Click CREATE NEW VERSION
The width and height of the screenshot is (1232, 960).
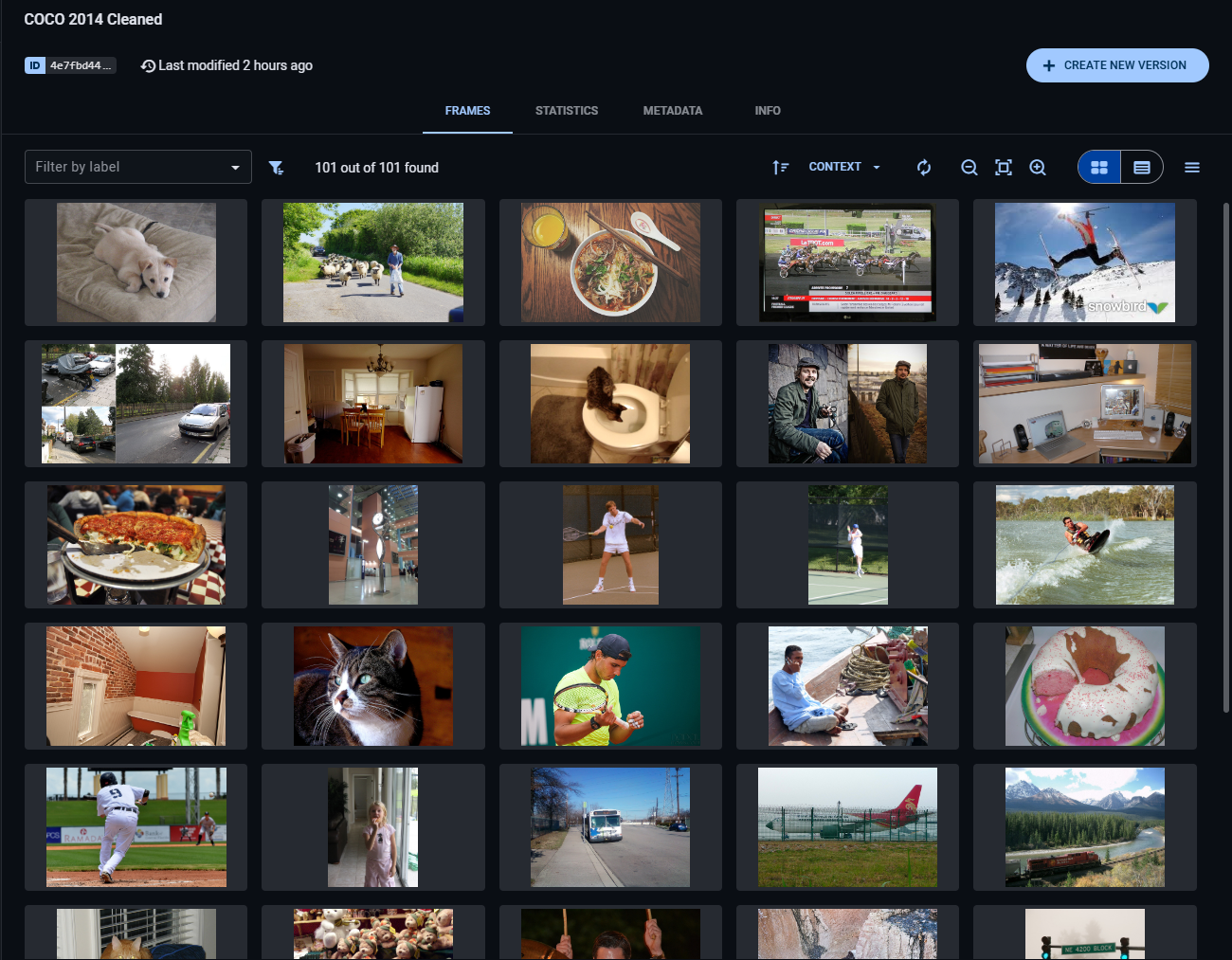point(1117,65)
